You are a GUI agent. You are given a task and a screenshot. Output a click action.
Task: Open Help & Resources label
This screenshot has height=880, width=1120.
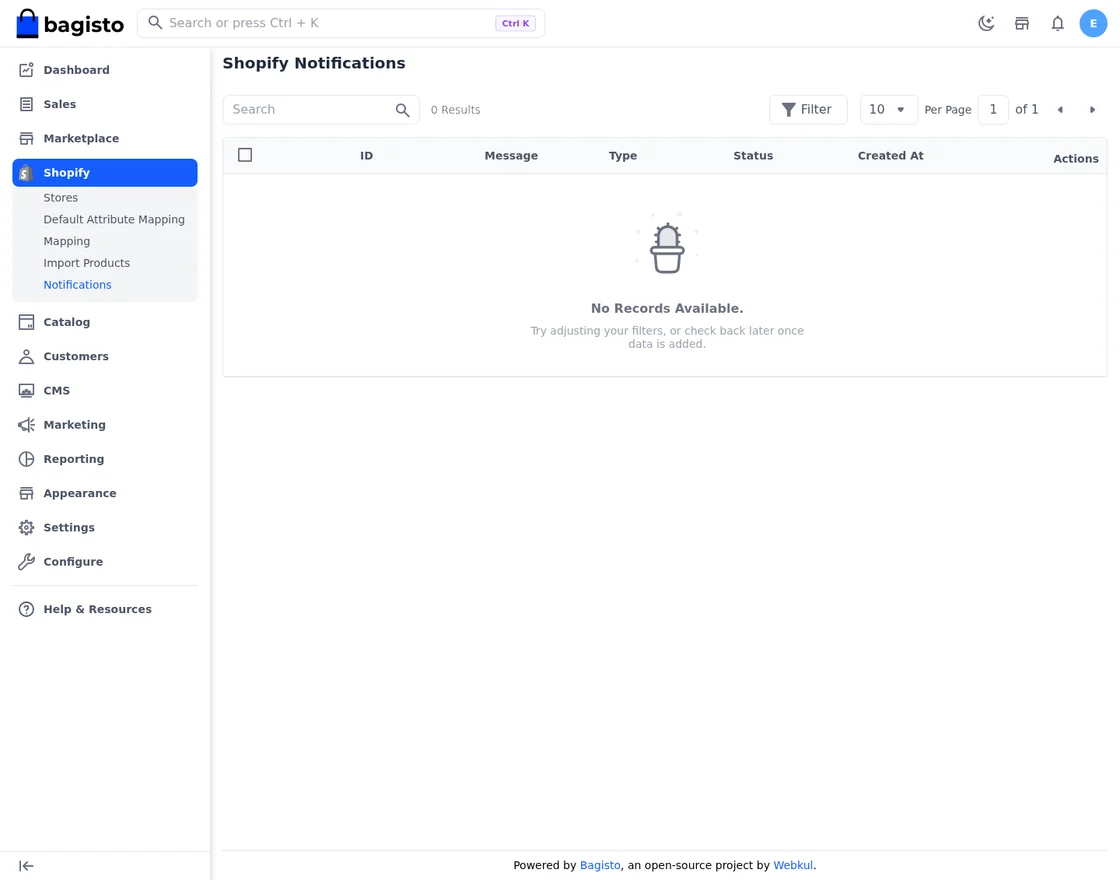(x=97, y=609)
